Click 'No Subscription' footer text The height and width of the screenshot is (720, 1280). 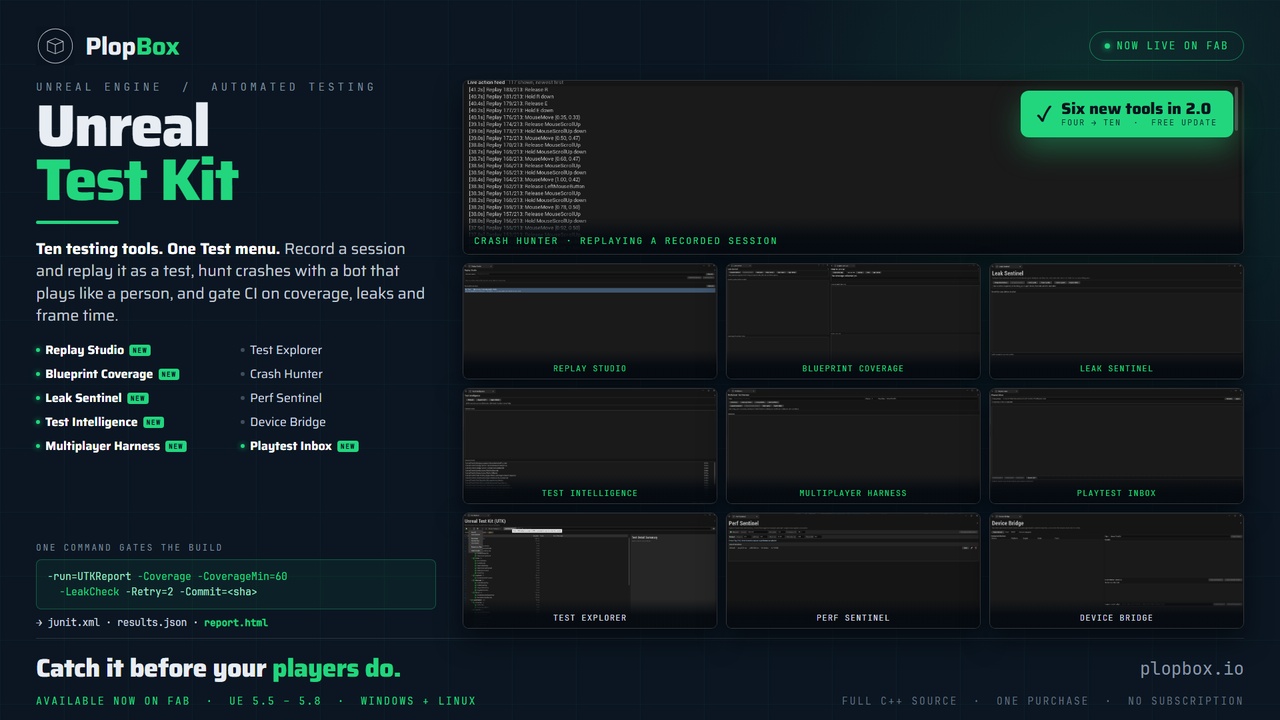(1186, 701)
